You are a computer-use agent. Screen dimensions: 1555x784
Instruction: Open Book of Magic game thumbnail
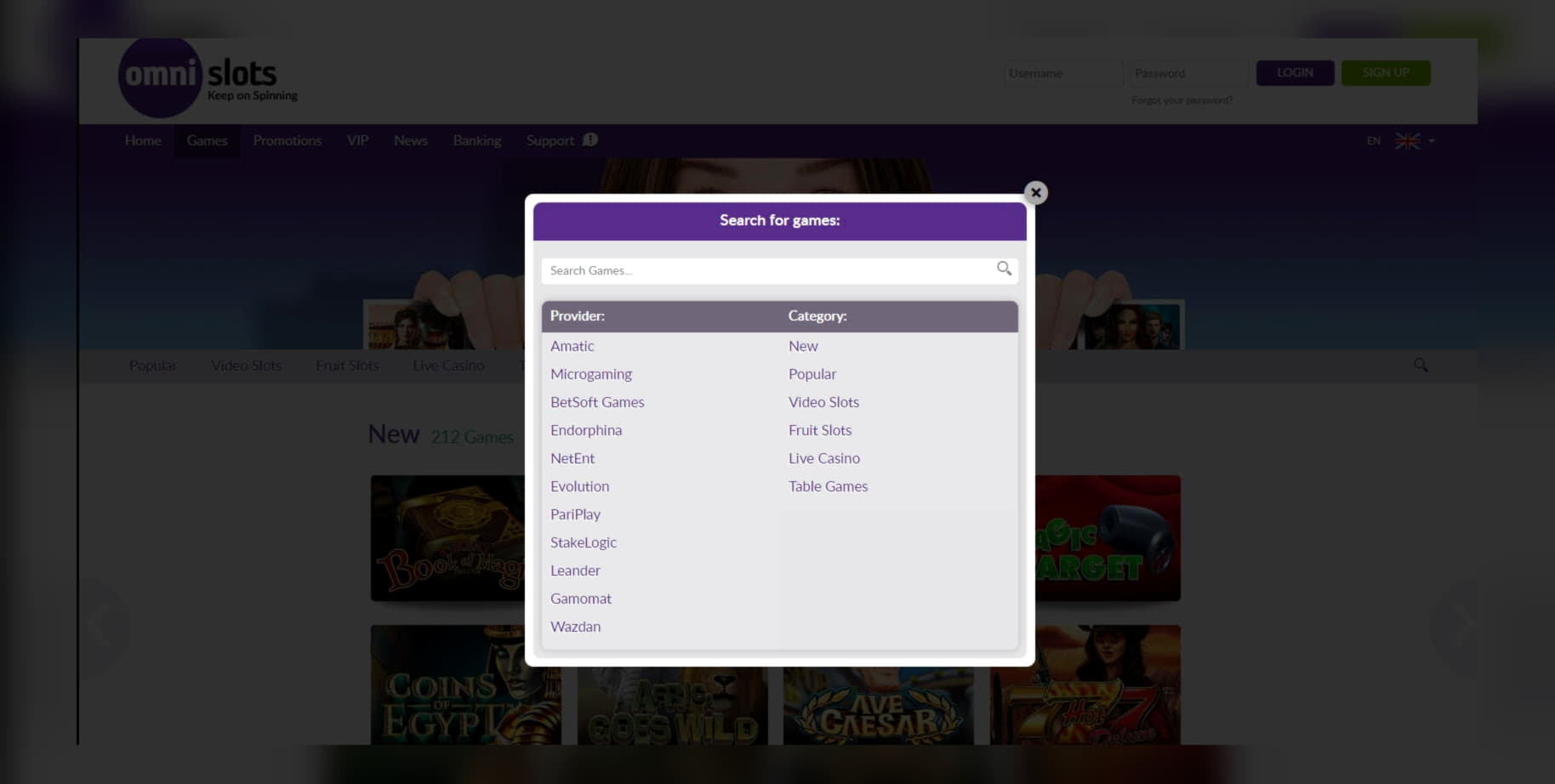pyautogui.click(x=447, y=538)
